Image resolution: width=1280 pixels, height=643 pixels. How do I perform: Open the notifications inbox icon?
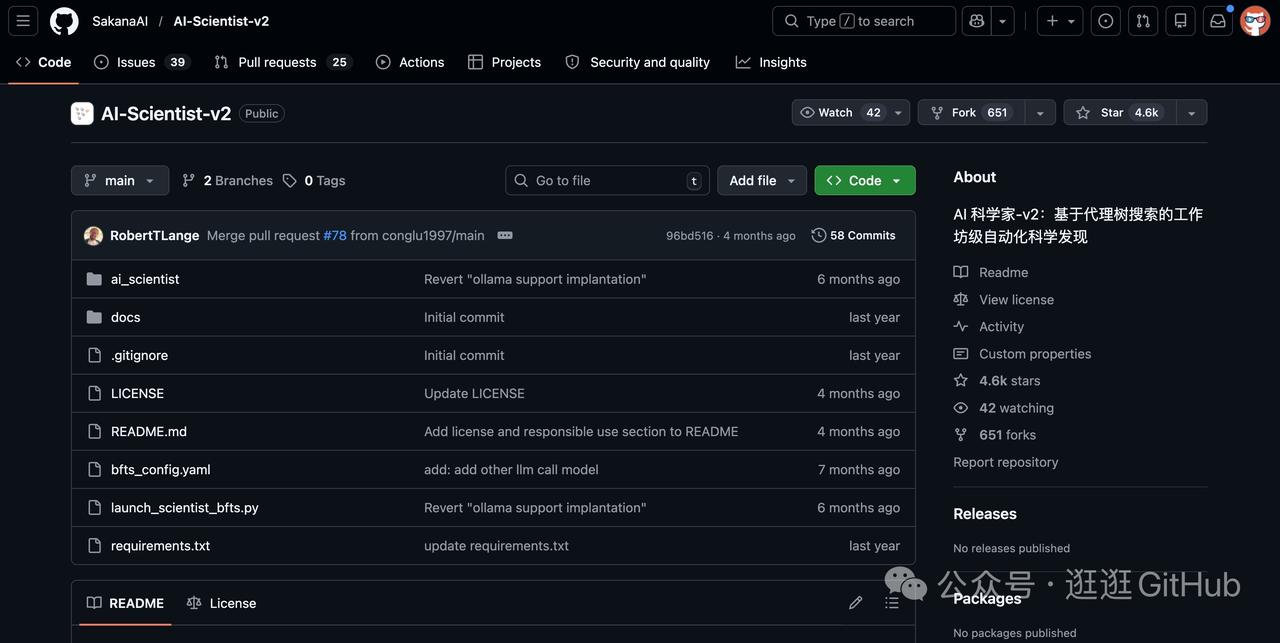pyautogui.click(x=1217, y=21)
